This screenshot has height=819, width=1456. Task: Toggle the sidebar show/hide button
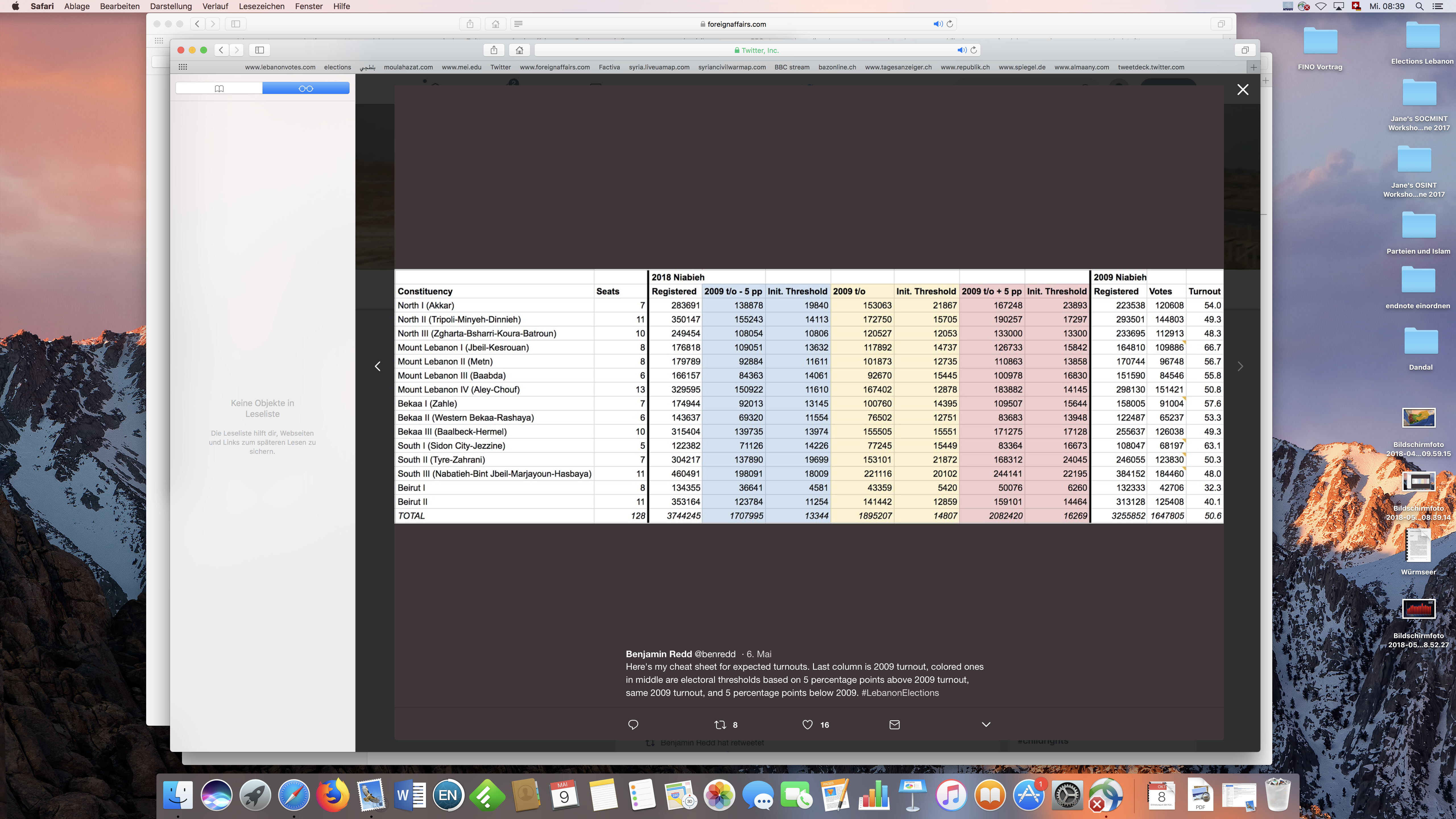[x=259, y=50]
